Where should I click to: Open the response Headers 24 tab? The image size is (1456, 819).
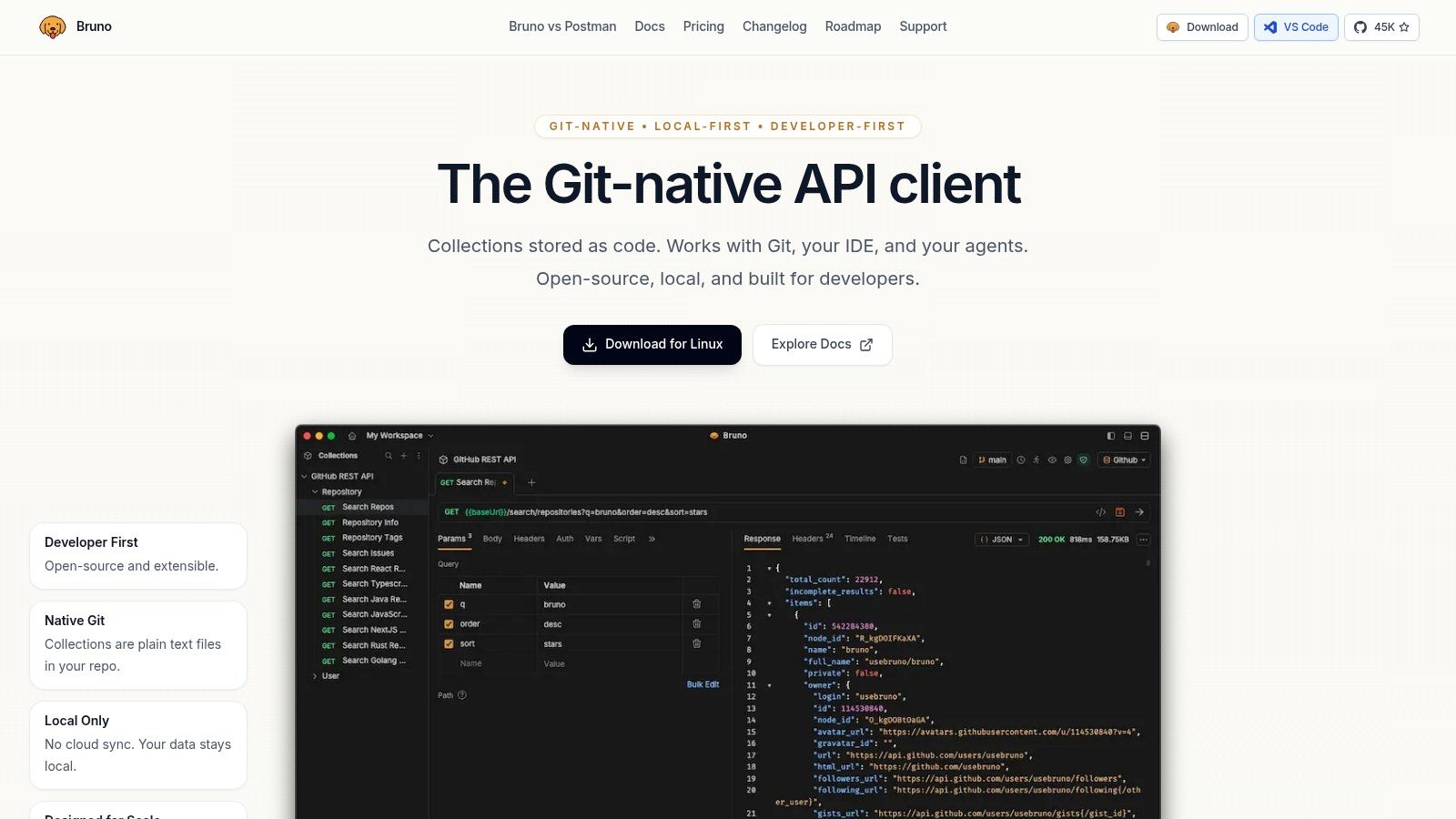(x=812, y=539)
